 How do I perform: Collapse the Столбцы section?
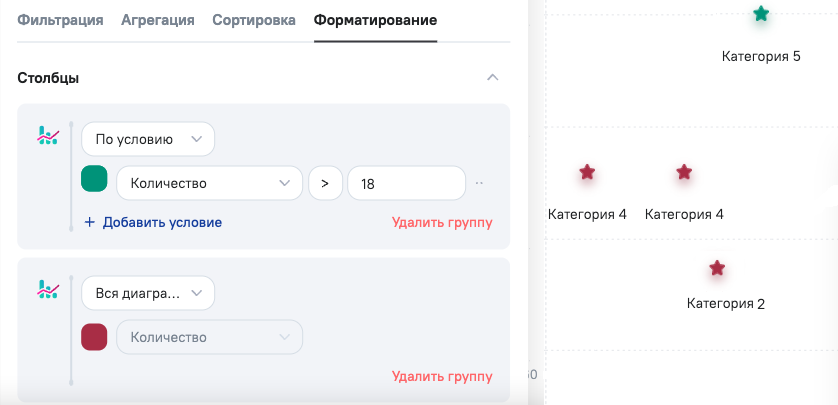(x=491, y=78)
